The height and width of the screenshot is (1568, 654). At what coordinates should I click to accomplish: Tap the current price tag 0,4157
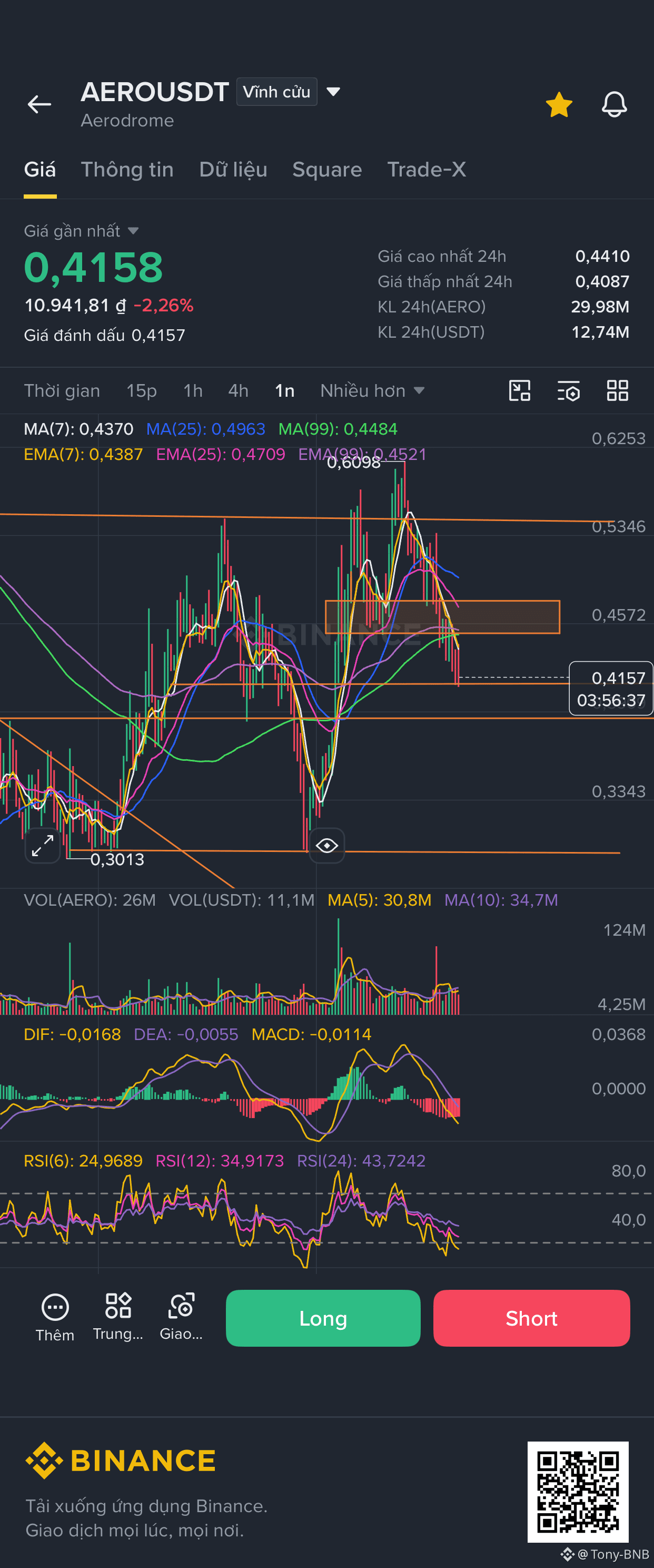(611, 689)
